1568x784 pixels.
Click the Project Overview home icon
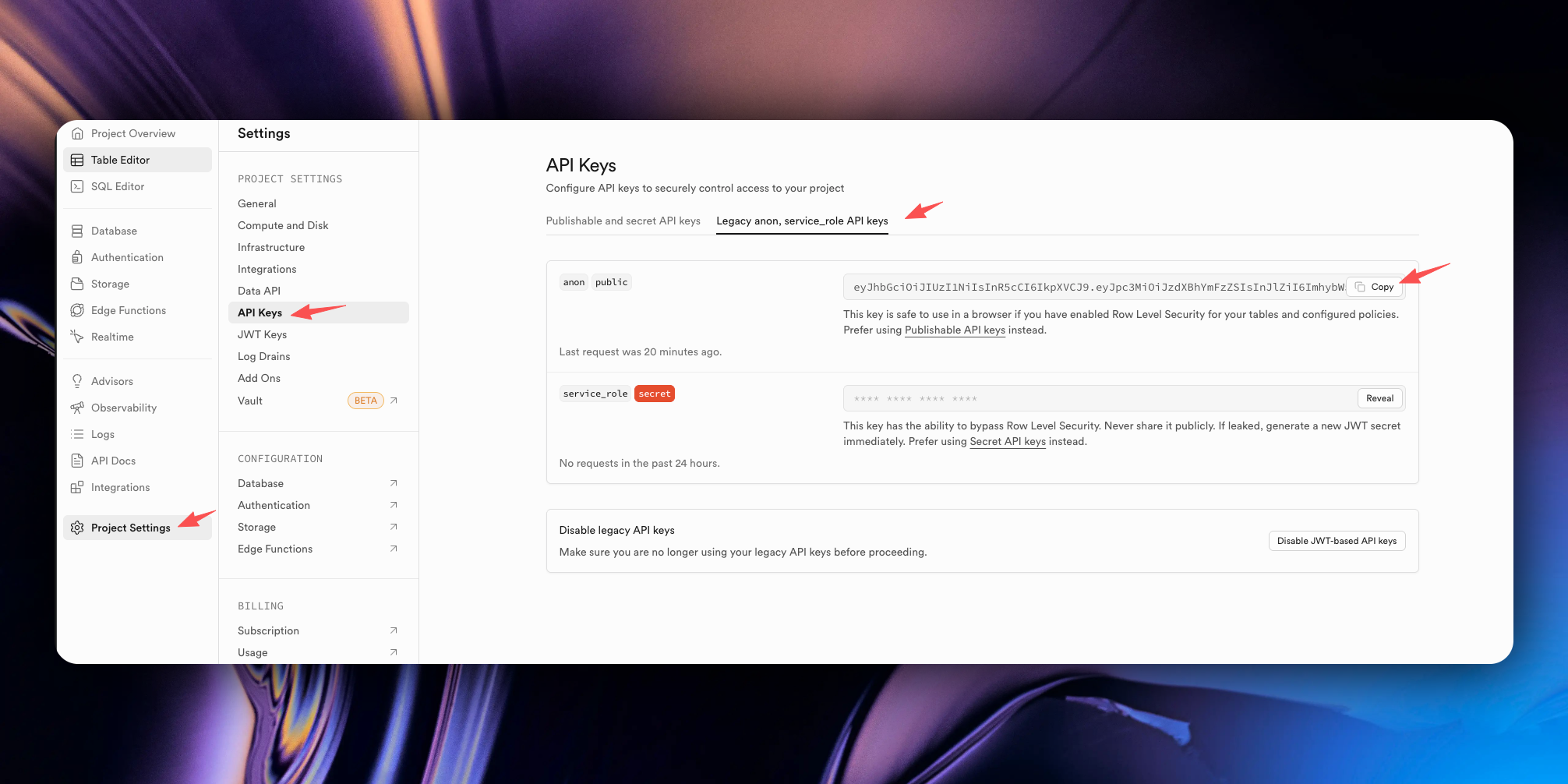coord(77,133)
